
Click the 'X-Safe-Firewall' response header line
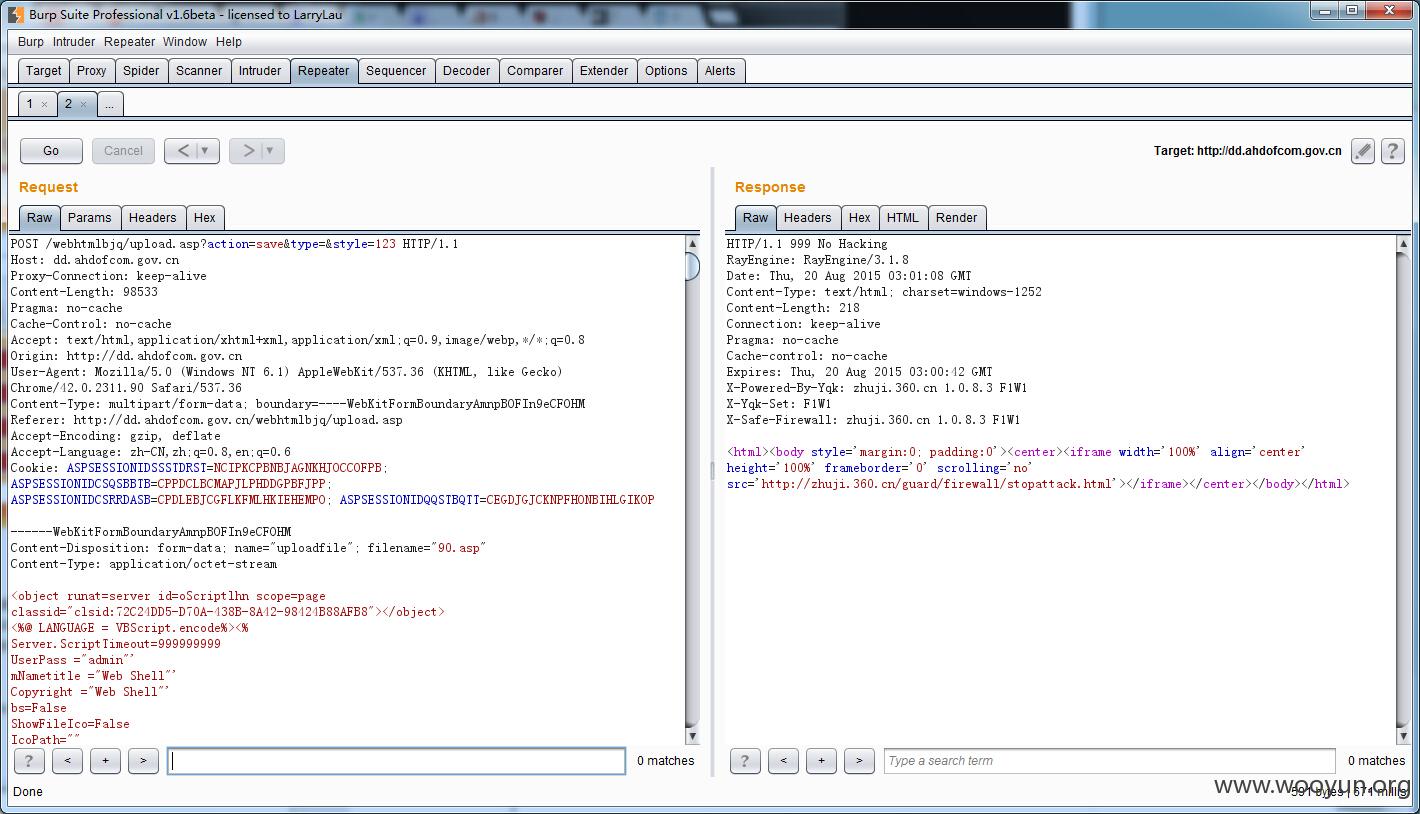coord(873,420)
